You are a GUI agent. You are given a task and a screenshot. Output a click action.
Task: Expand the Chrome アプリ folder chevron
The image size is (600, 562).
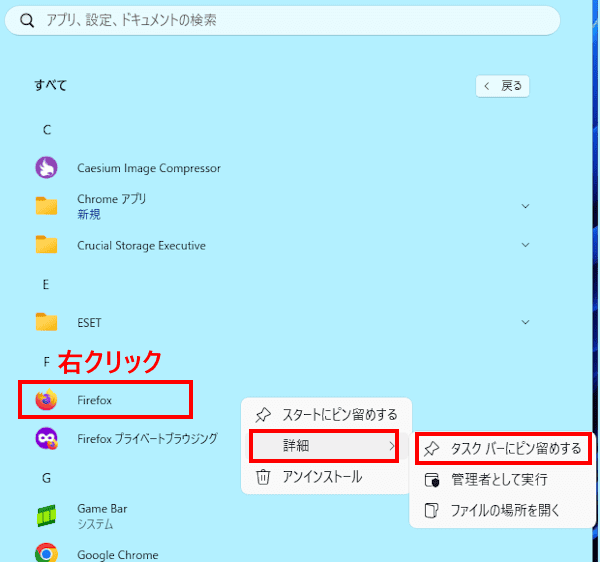(x=525, y=206)
